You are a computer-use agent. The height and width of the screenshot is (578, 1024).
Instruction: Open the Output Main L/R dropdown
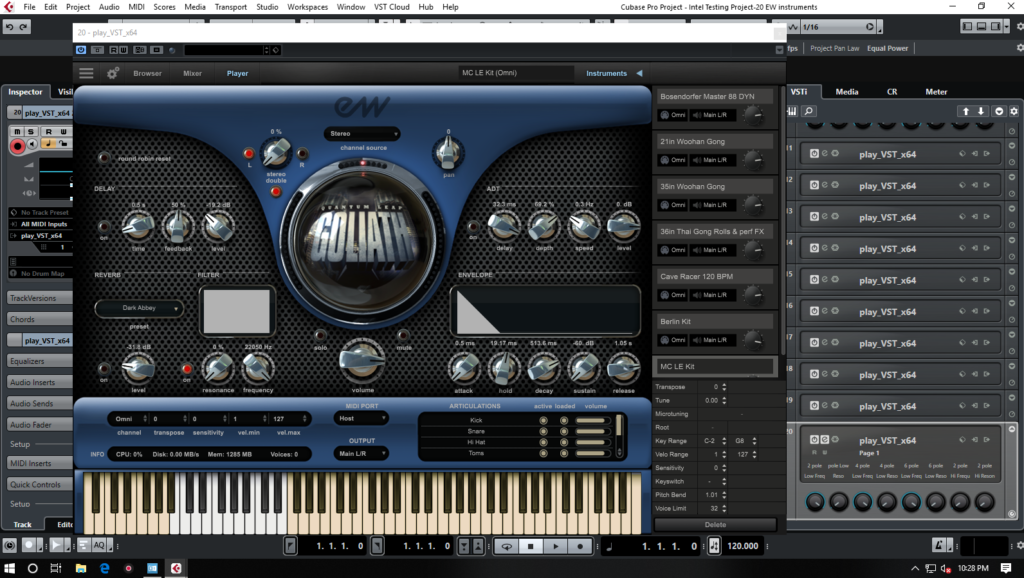(362, 453)
